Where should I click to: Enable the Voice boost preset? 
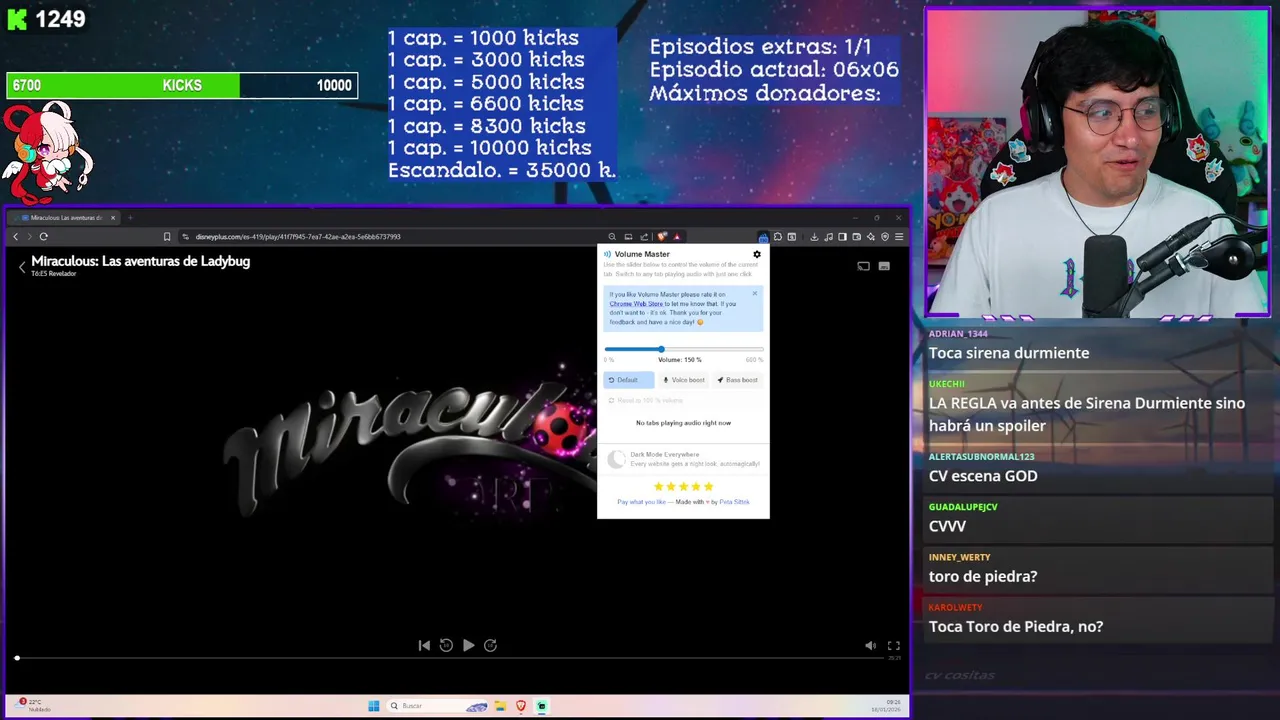pos(684,380)
